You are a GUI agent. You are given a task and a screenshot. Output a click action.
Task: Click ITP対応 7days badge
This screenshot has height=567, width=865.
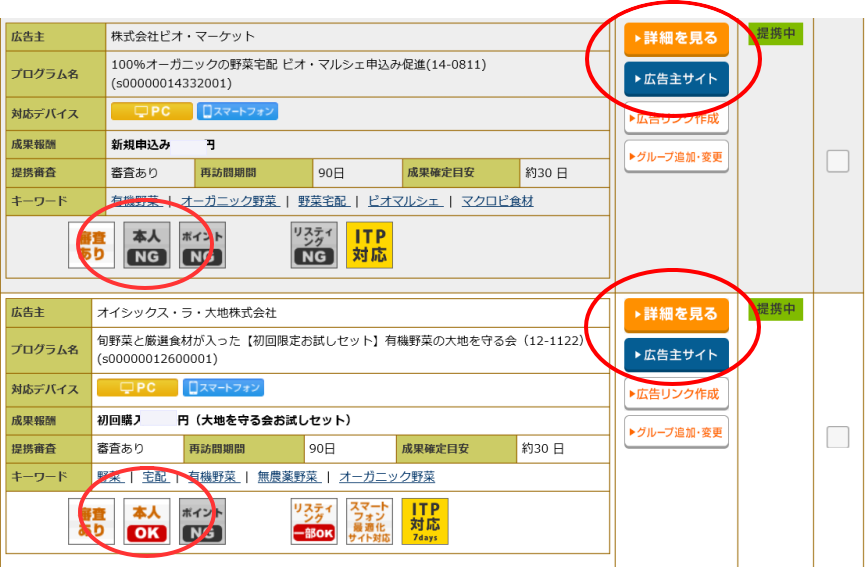(425, 521)
